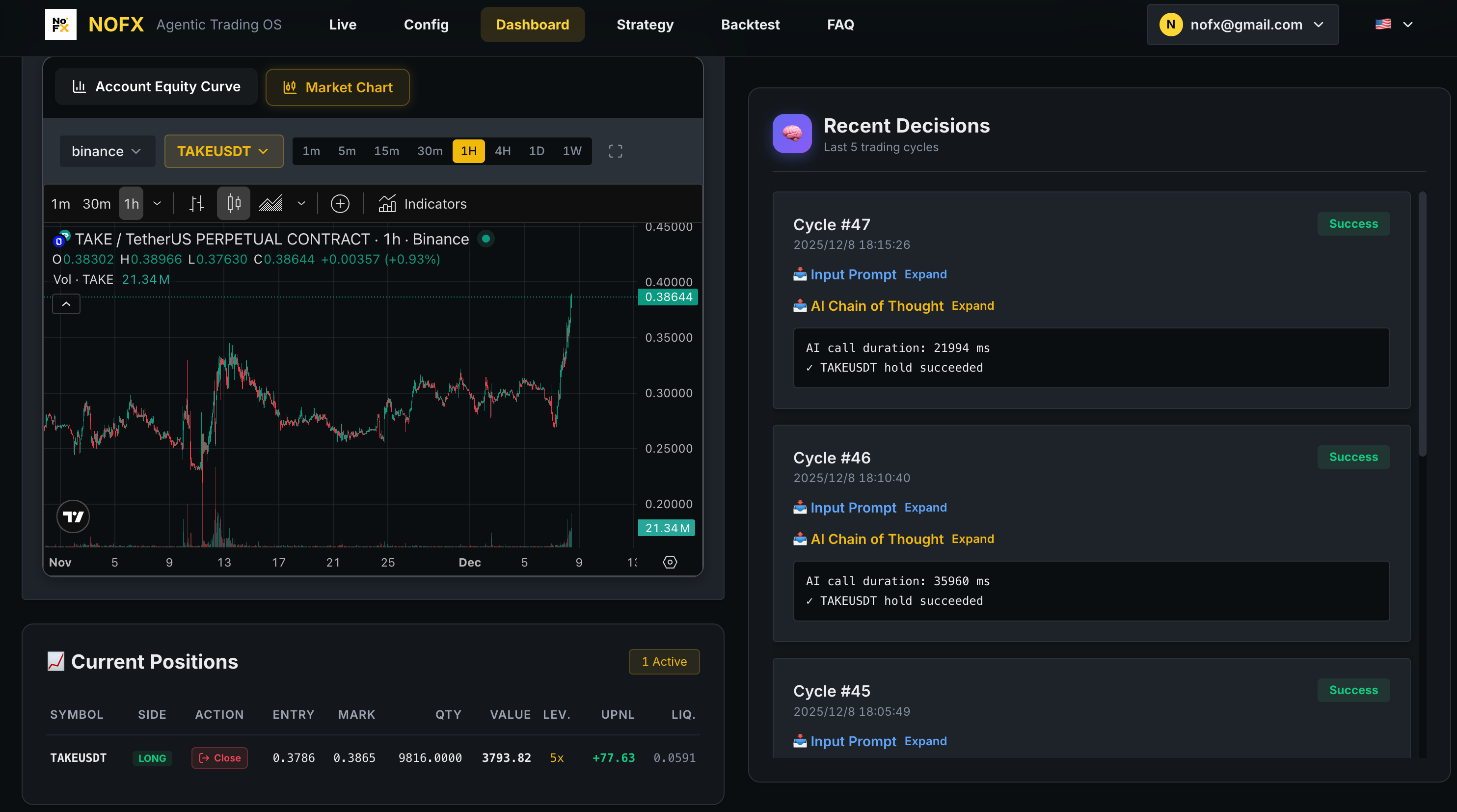Open the Indicators menu
Image resolution: width=1457 pixels, height=812 pixels.
tap(422, 204)
